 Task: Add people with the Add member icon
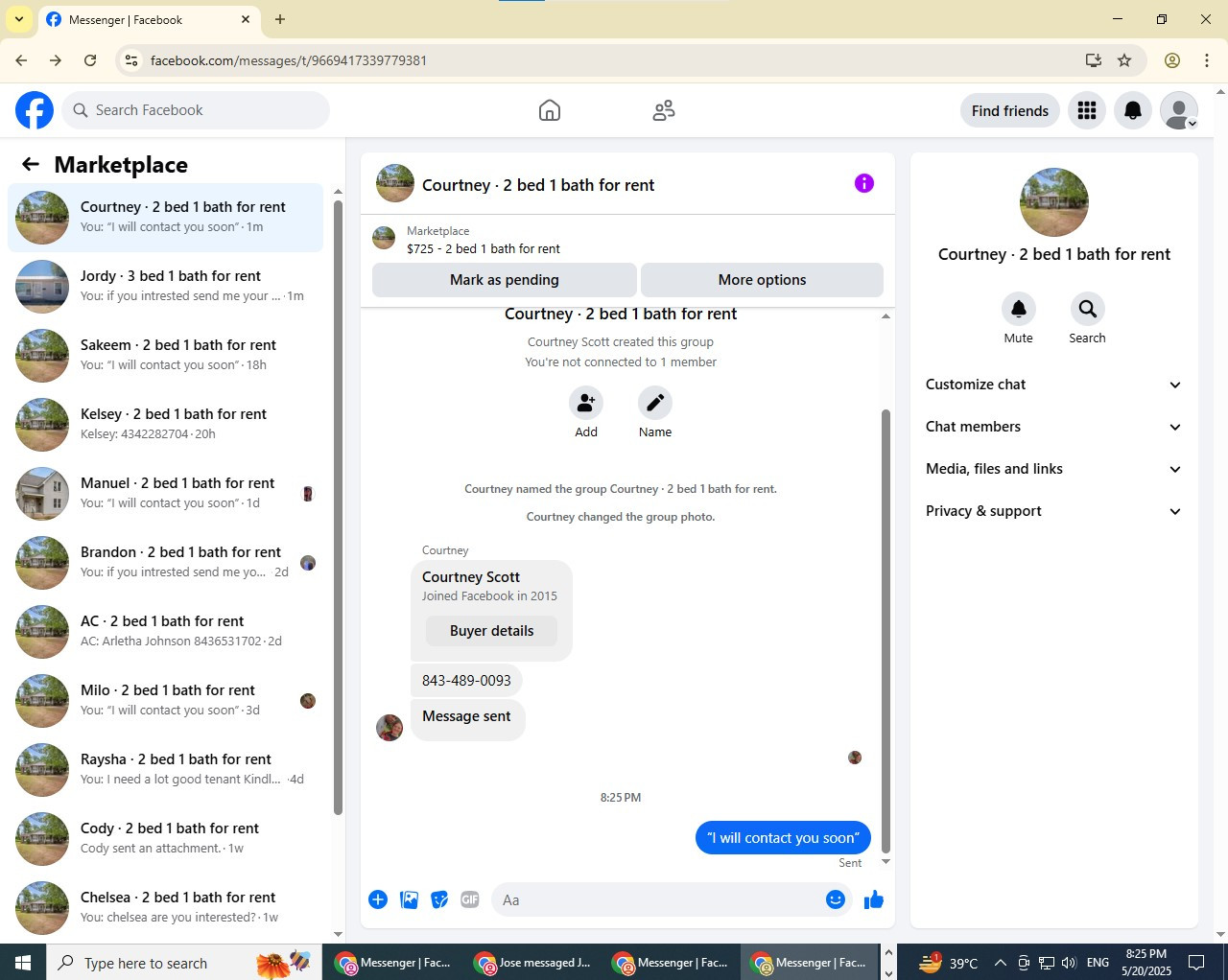586,403
